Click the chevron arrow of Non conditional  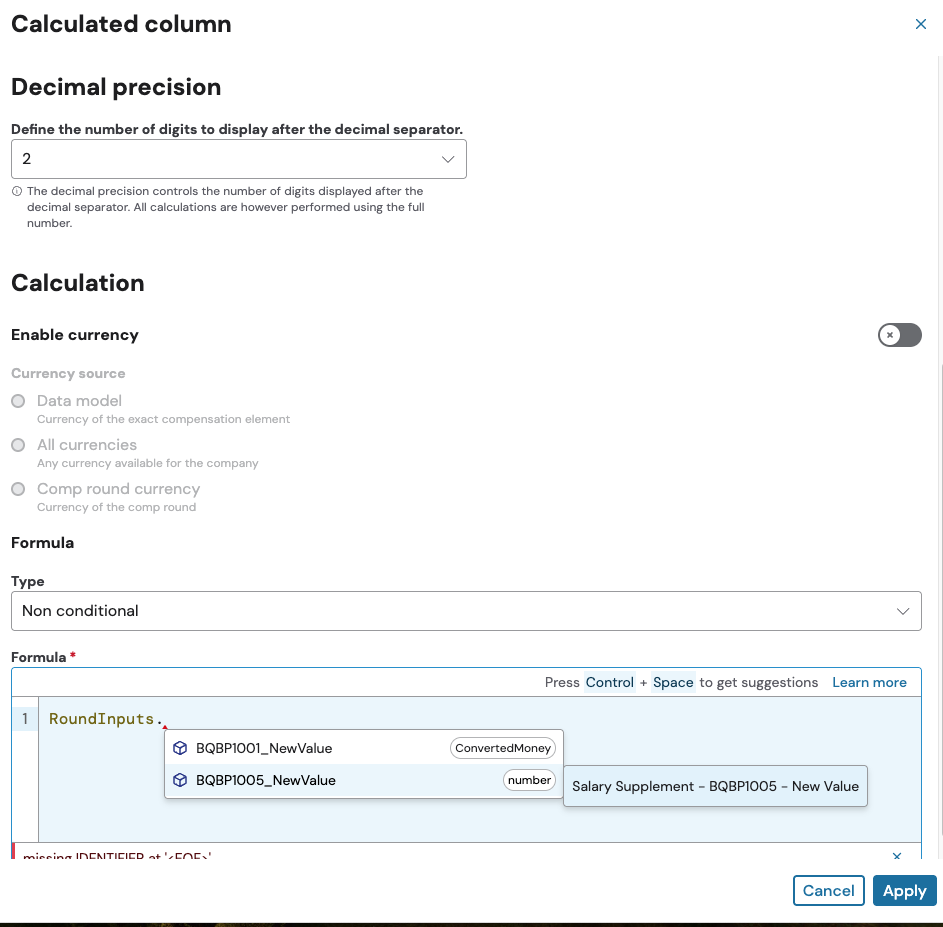pyautogui.click(x=903, y=611)
